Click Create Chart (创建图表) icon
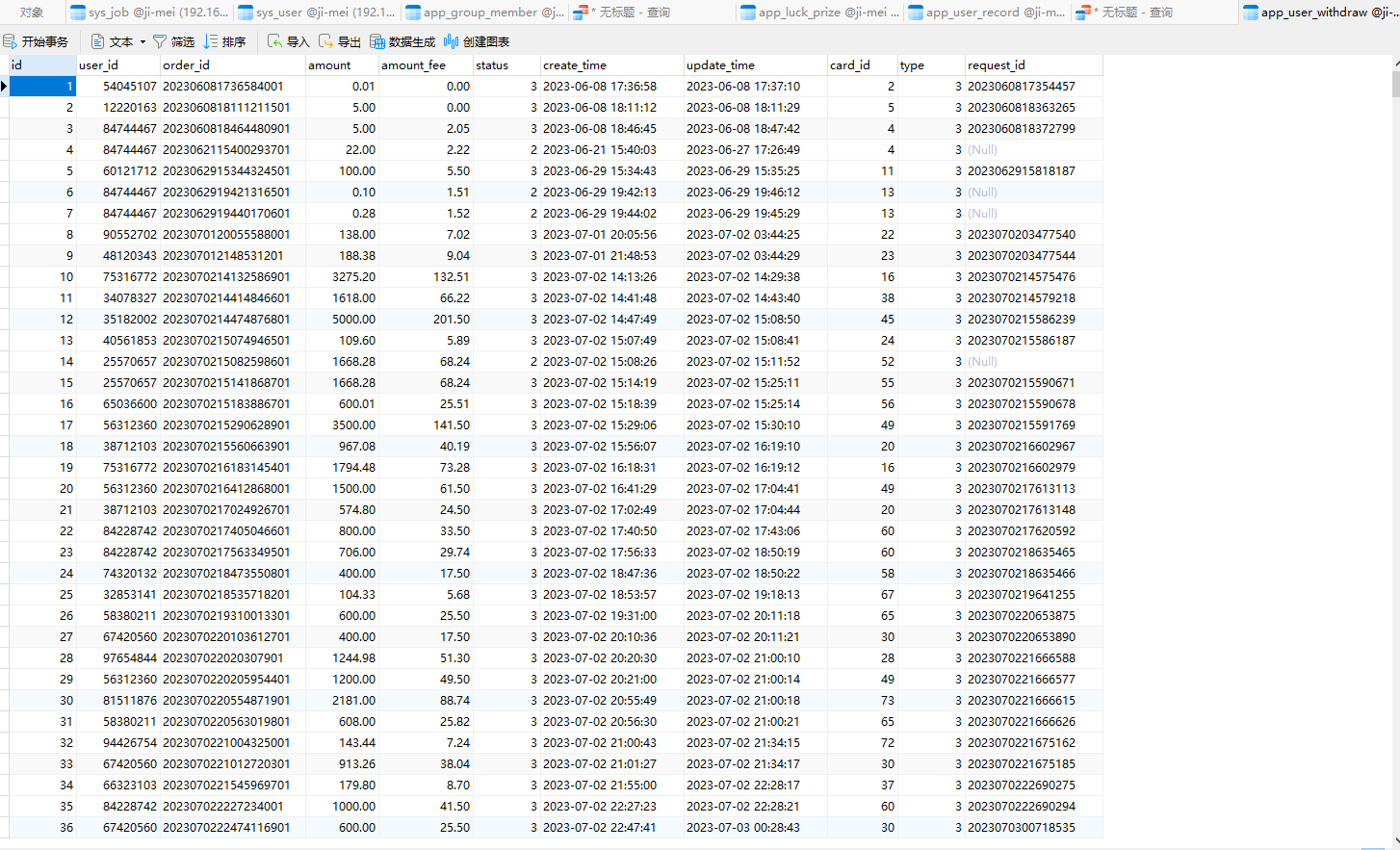The width and height of the screenshot is (1400, 850). (x=451, y=41)
